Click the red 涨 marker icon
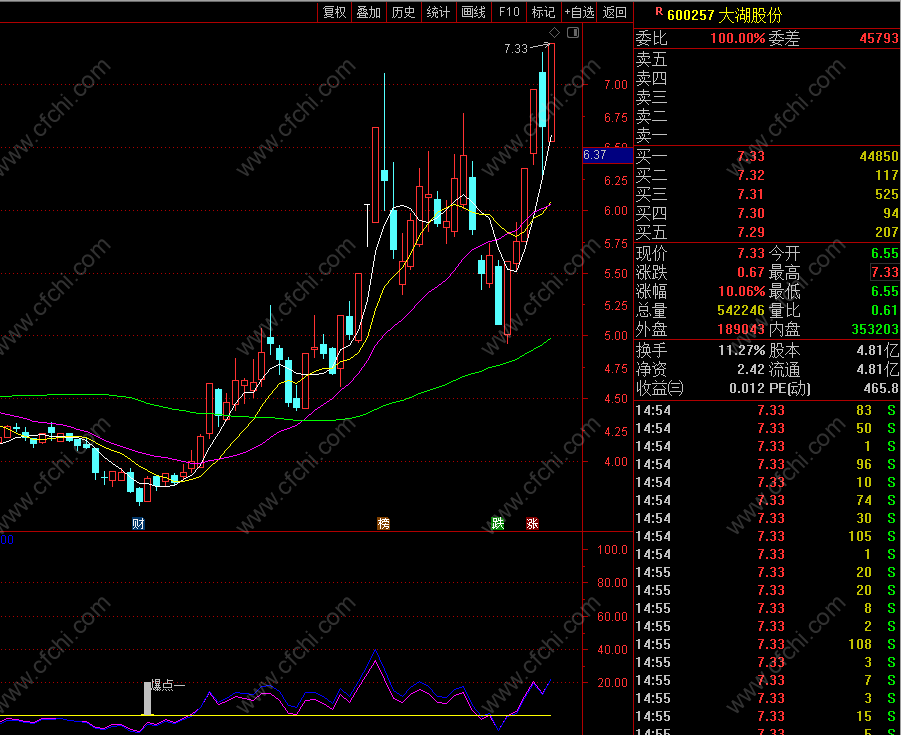The height and width of the screenshot is (735, 901). click(533, 523)
